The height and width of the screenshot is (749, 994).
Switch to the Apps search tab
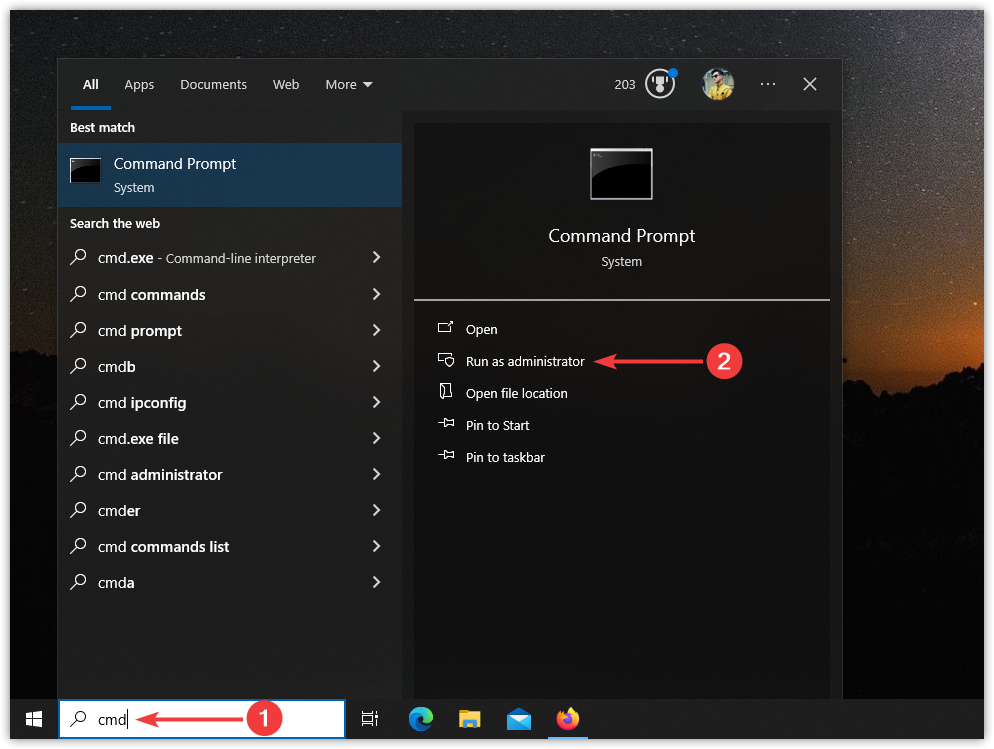pos(139,85)
